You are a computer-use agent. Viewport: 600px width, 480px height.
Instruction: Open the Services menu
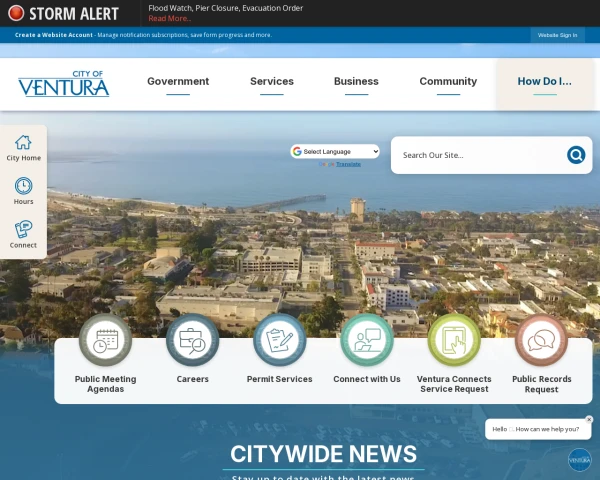[x=272, y=81]
